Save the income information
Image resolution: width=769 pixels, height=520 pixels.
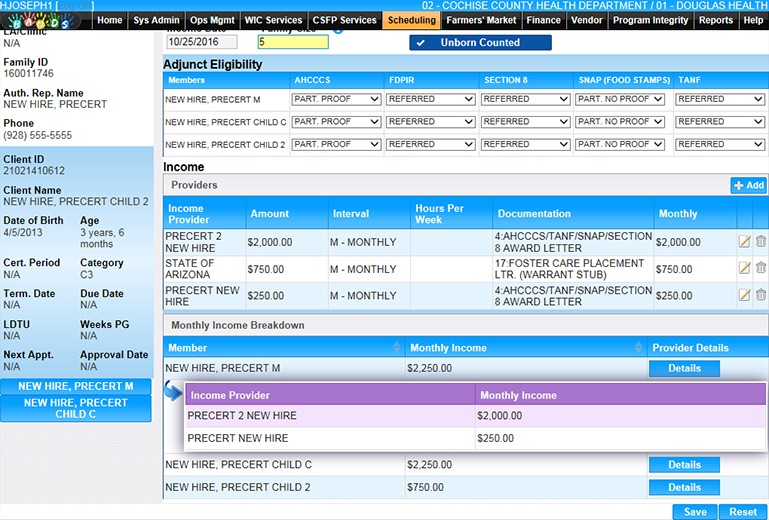pyautogui.click(x=695, y=512)
